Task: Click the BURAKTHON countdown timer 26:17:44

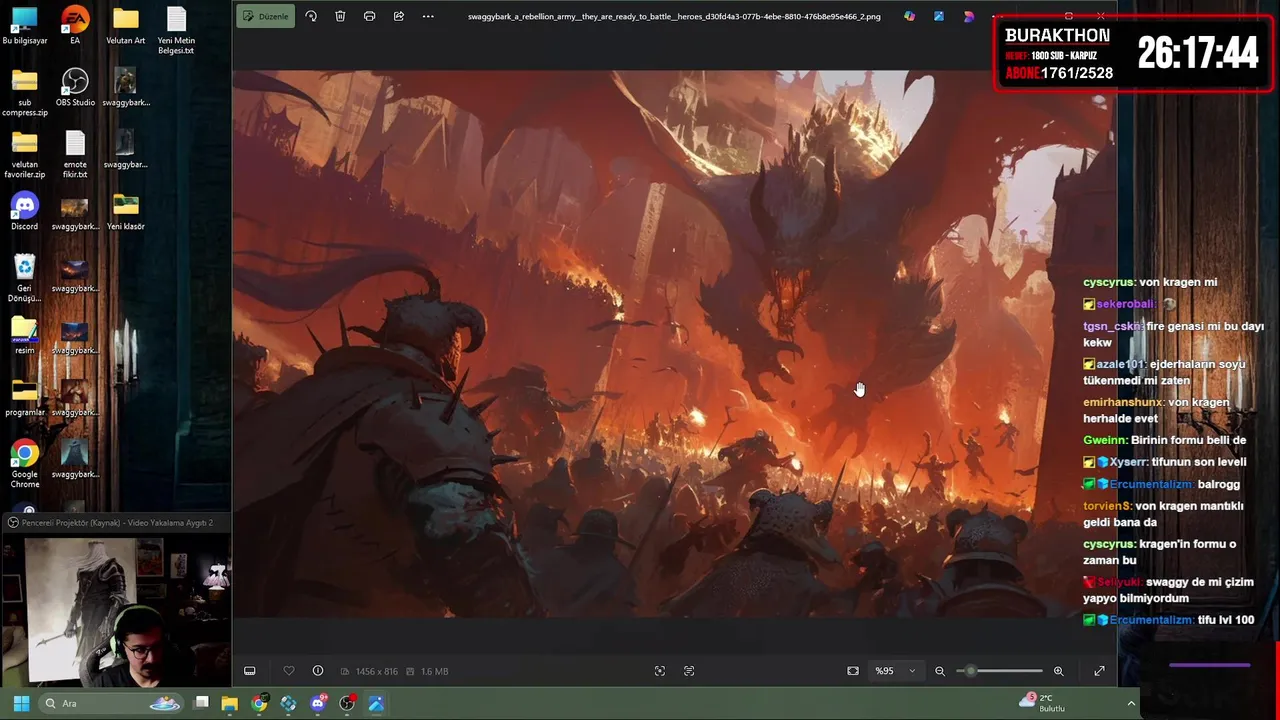Action: click(1197, 53)
